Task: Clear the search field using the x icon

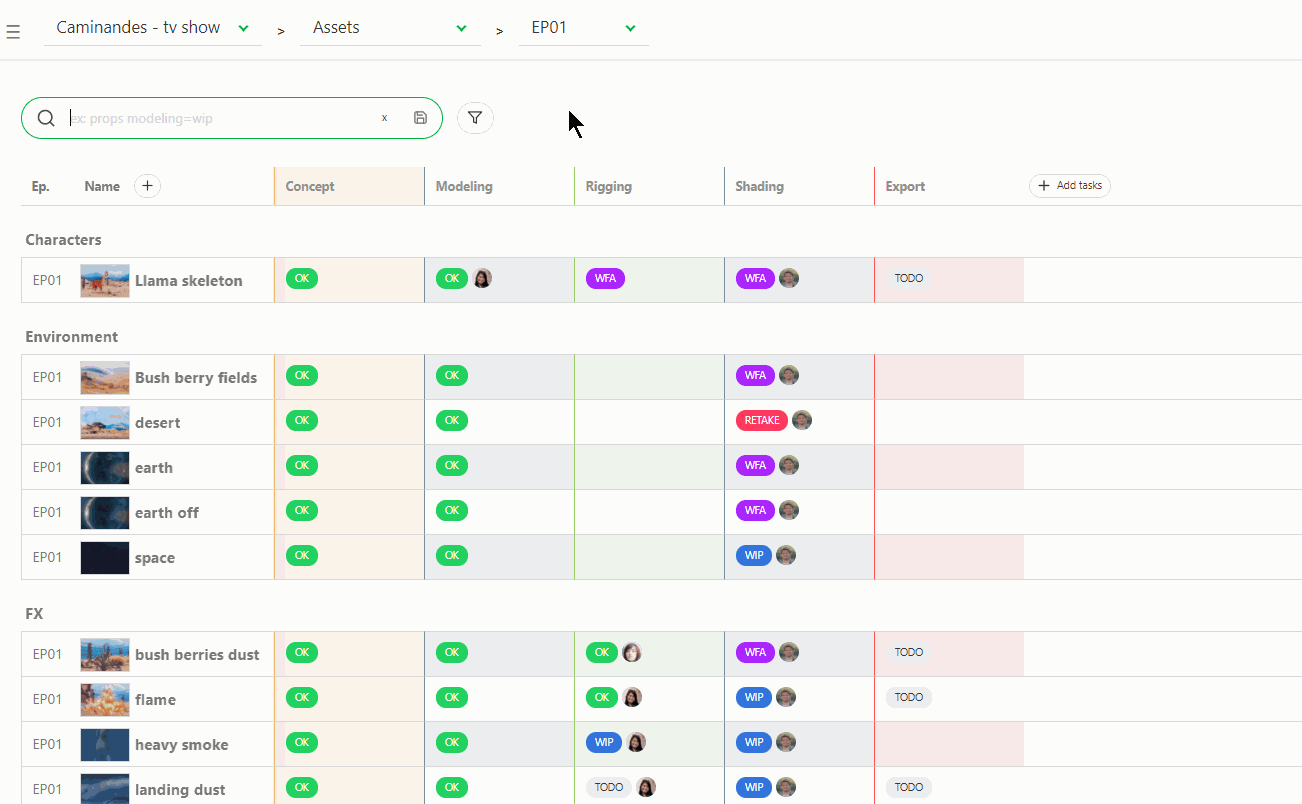Action: (x=384, y=117)
